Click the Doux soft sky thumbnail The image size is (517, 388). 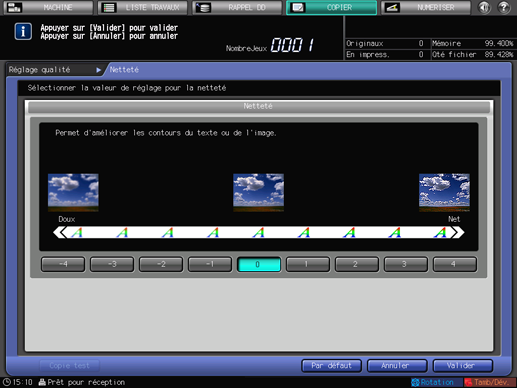[x=73, y=192]
